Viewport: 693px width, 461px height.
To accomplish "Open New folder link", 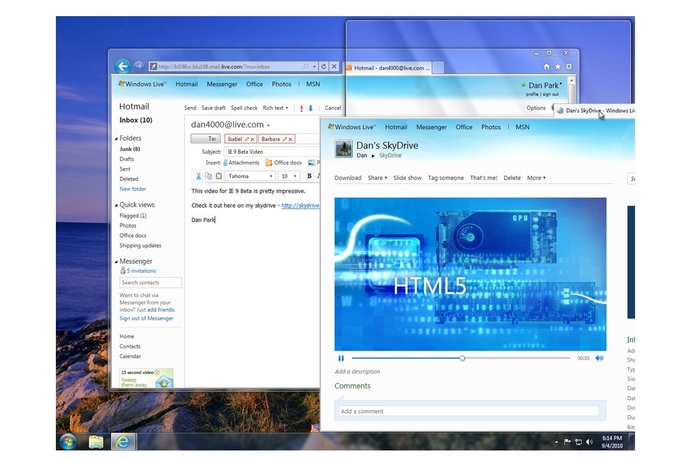I will click(133, 189).
